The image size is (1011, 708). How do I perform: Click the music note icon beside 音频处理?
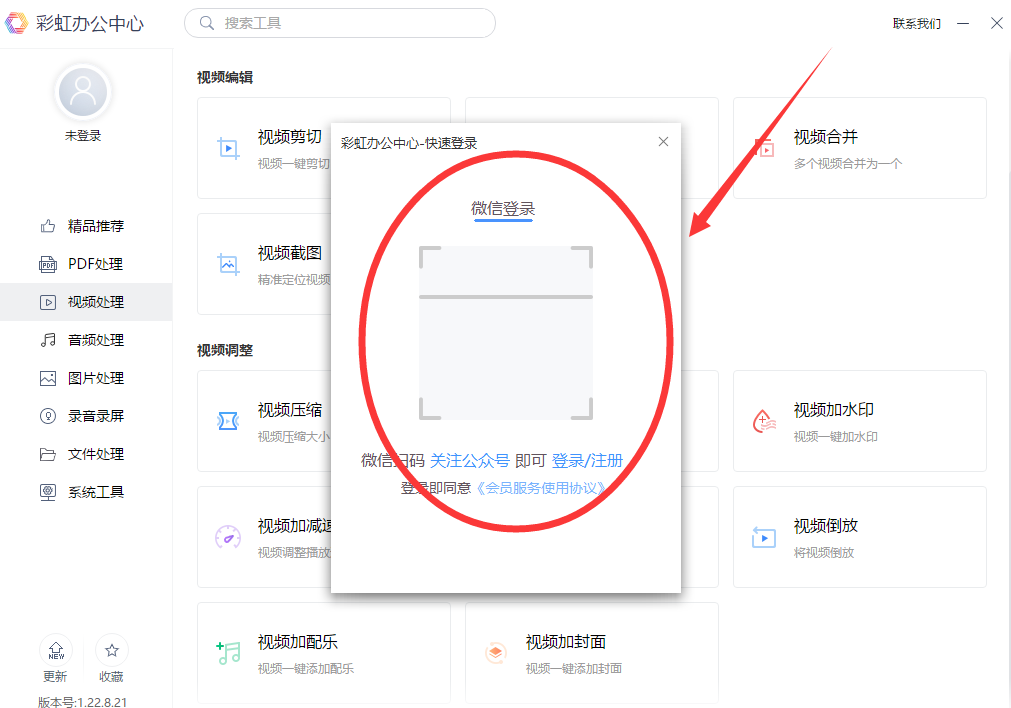coord(48,340)
